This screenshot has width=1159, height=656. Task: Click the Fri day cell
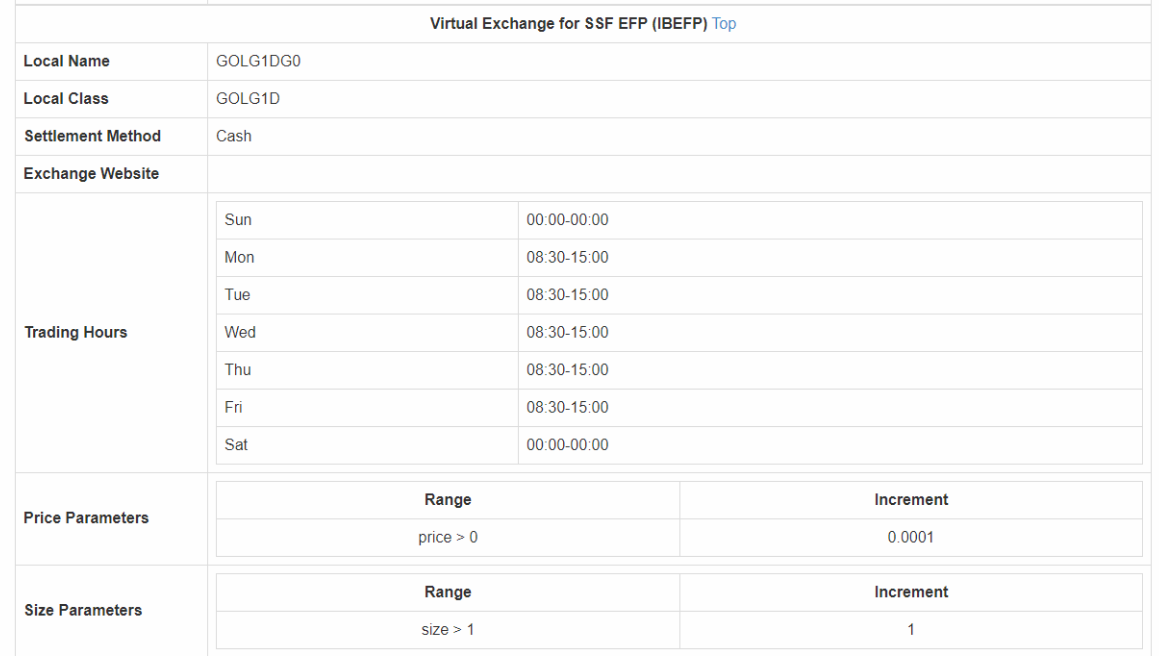[x=233, y=407]
